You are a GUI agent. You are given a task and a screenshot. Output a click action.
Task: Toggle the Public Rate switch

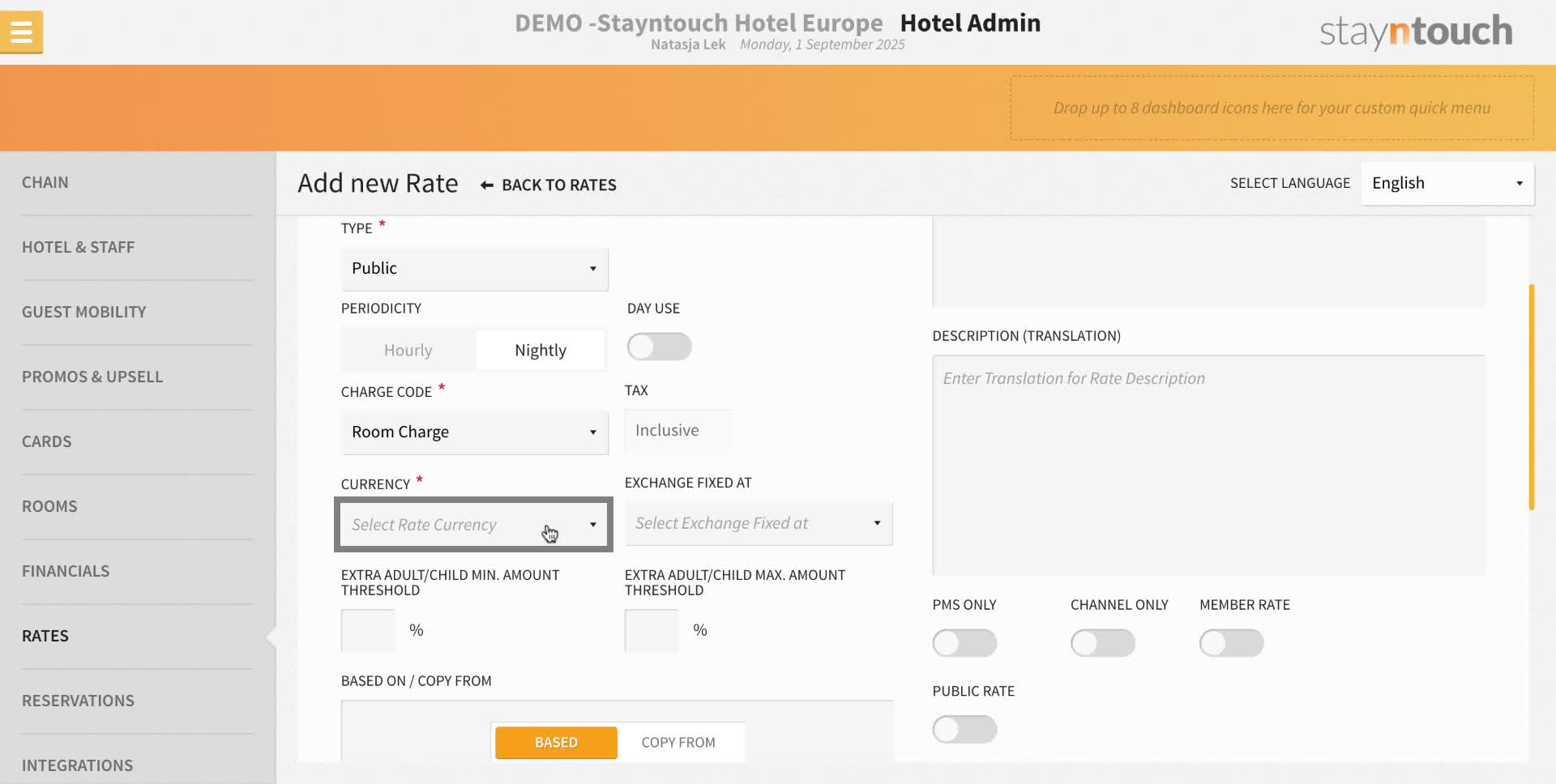coord(964,729)
